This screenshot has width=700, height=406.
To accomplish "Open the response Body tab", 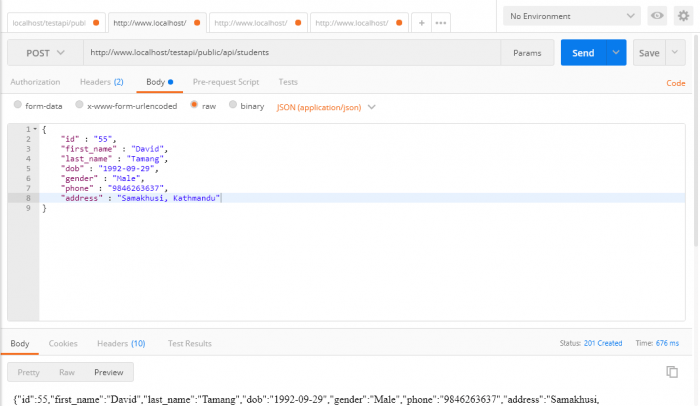I will coord(20,343).
